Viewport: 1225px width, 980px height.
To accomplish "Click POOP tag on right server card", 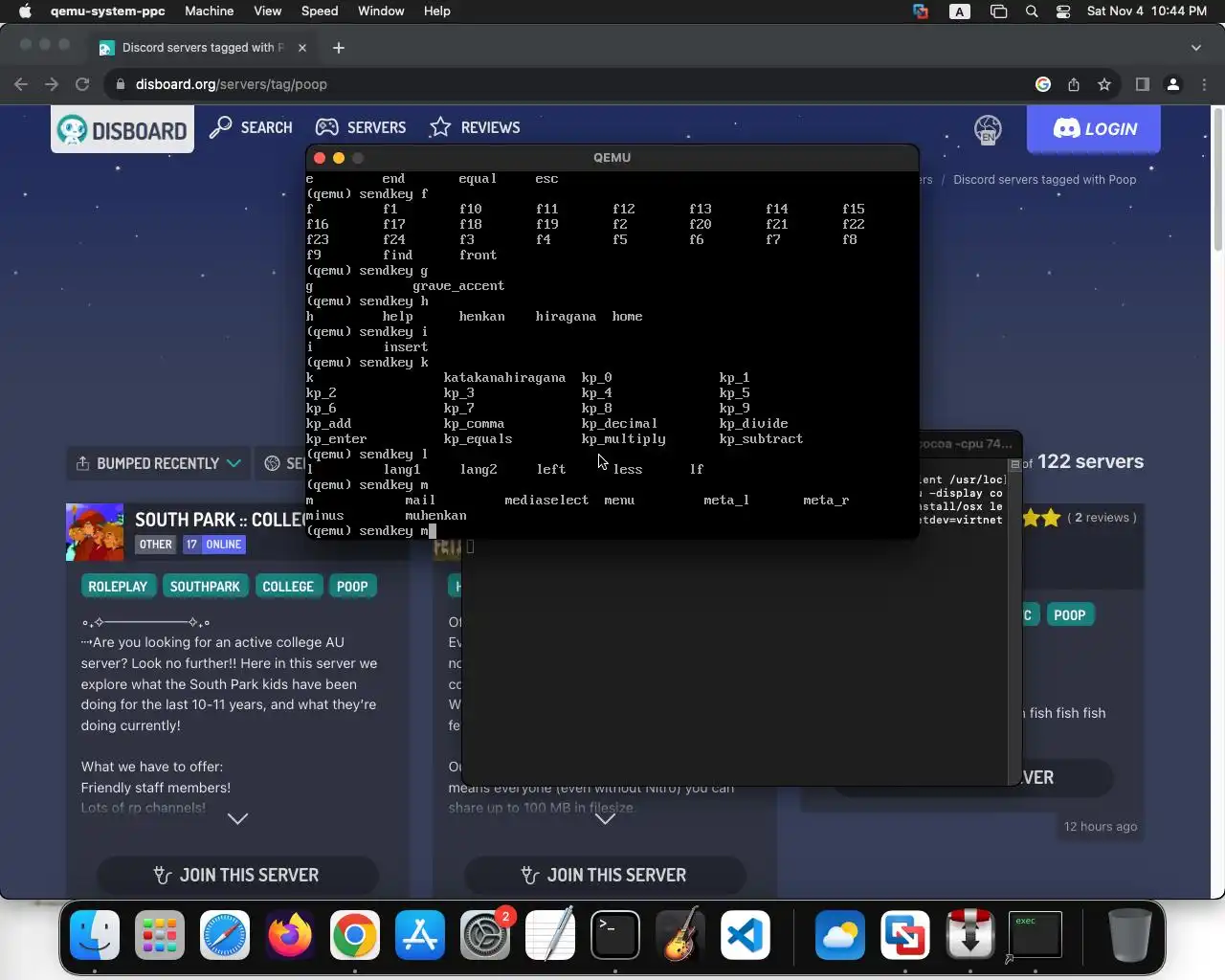I will click(x=1070, y=615).
